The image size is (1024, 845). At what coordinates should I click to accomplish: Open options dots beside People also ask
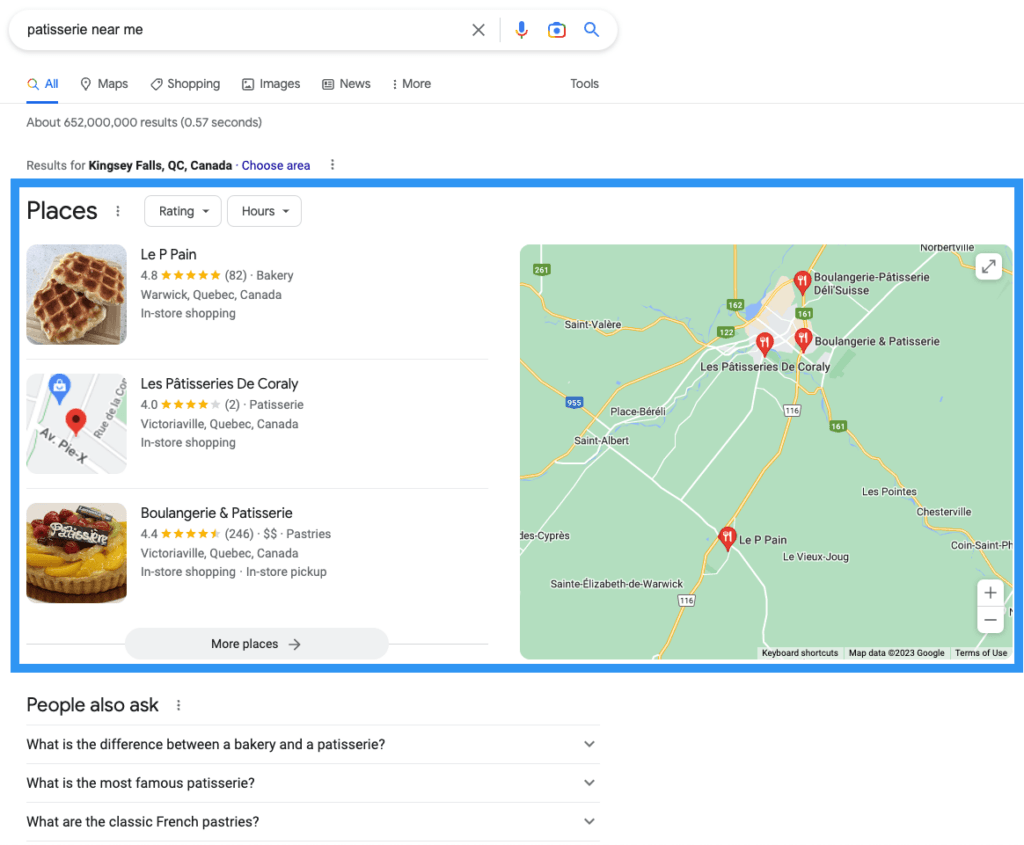(x=178, y=705)
